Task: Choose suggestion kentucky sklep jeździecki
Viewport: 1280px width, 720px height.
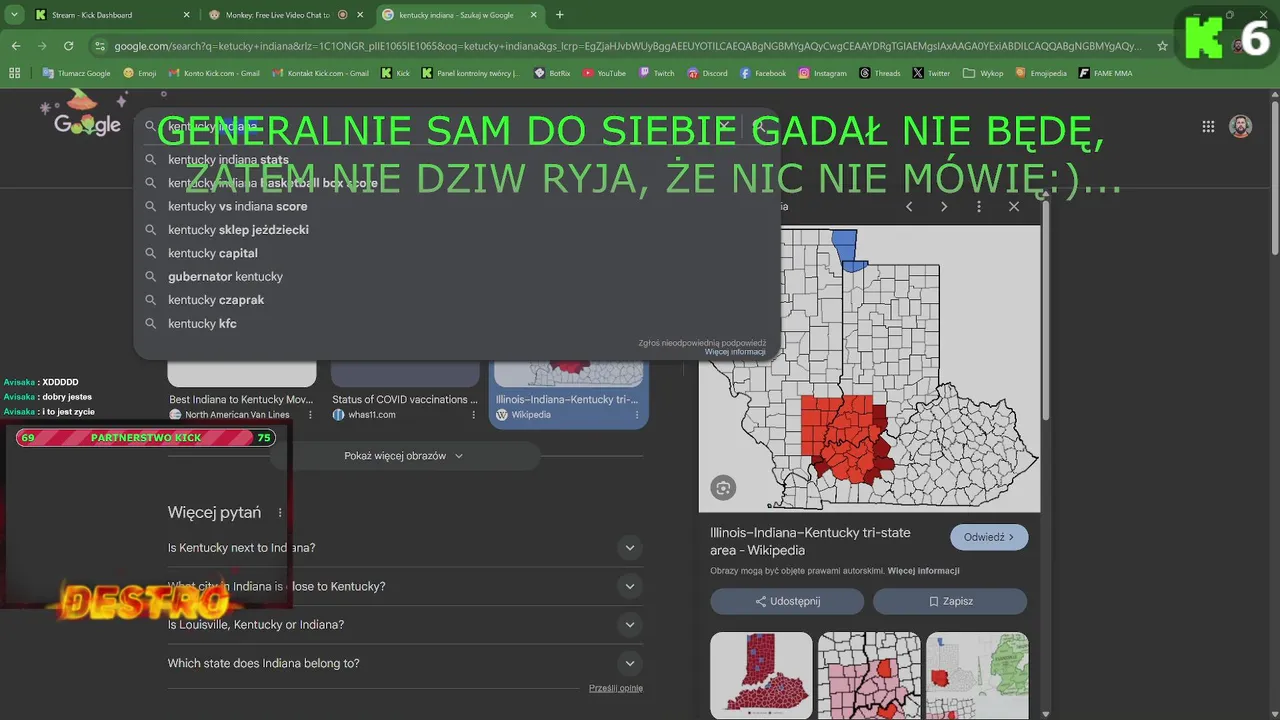Action: 457,229
